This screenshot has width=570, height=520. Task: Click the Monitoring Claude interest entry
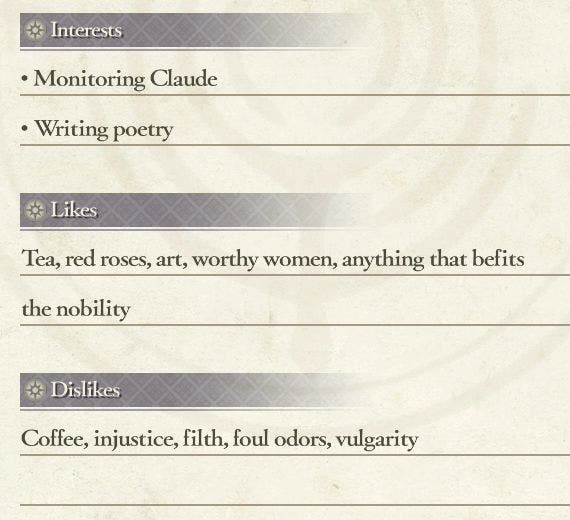tap(125, 79)
